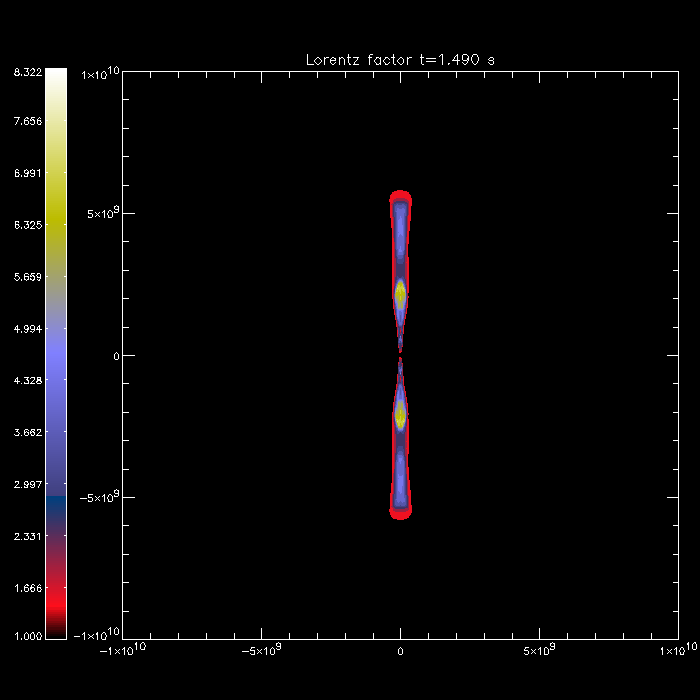Click the colorbar label 7.656

(28, 121)
